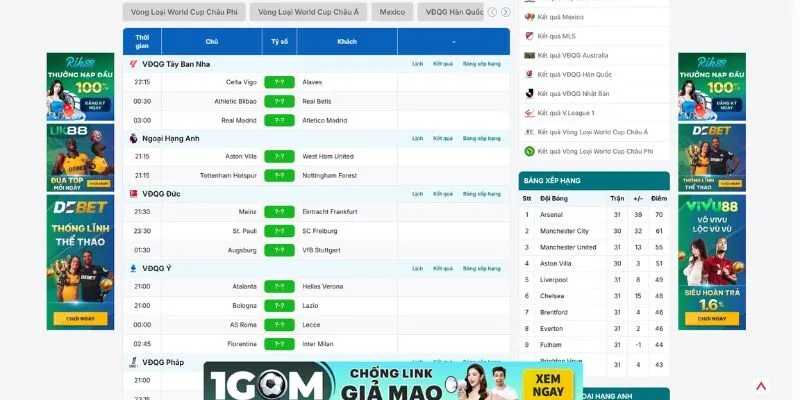Click Brentford in the standings table

point(554,312)
